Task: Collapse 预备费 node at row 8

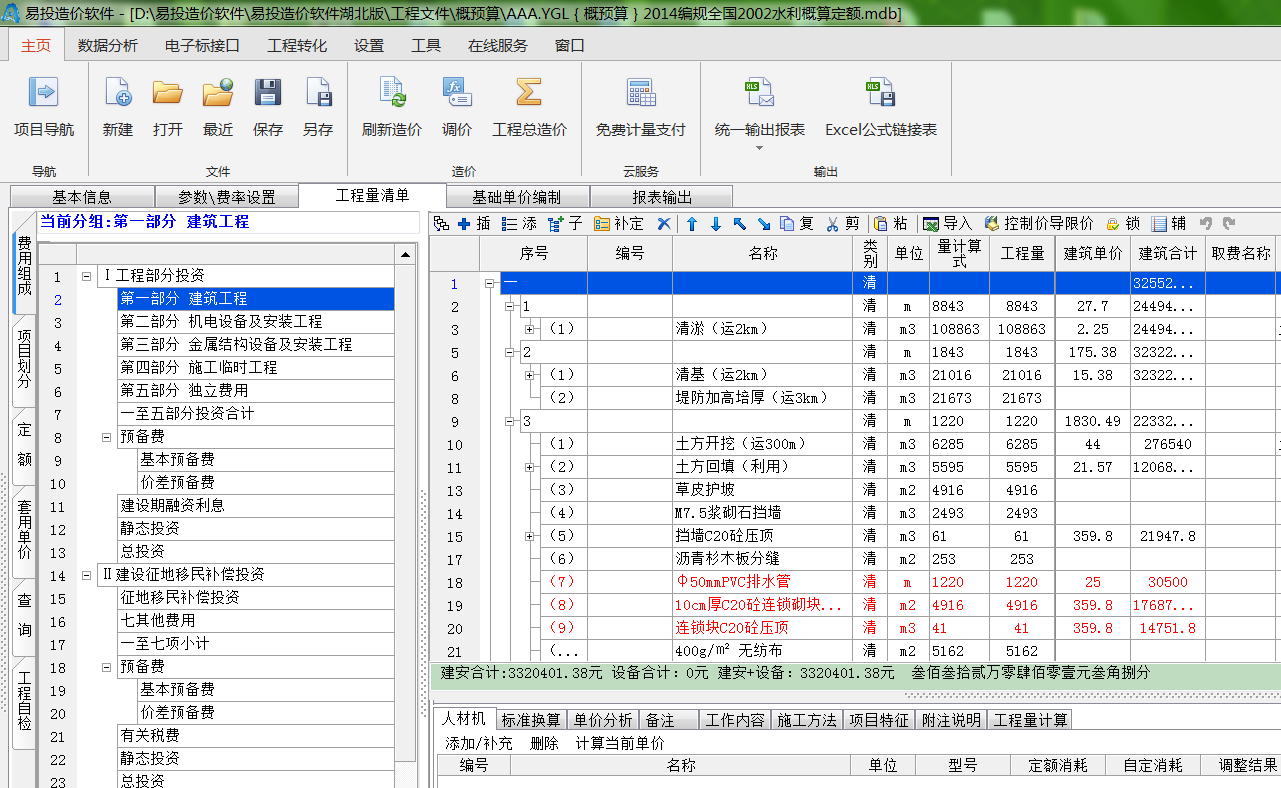Action: point(107,437)
